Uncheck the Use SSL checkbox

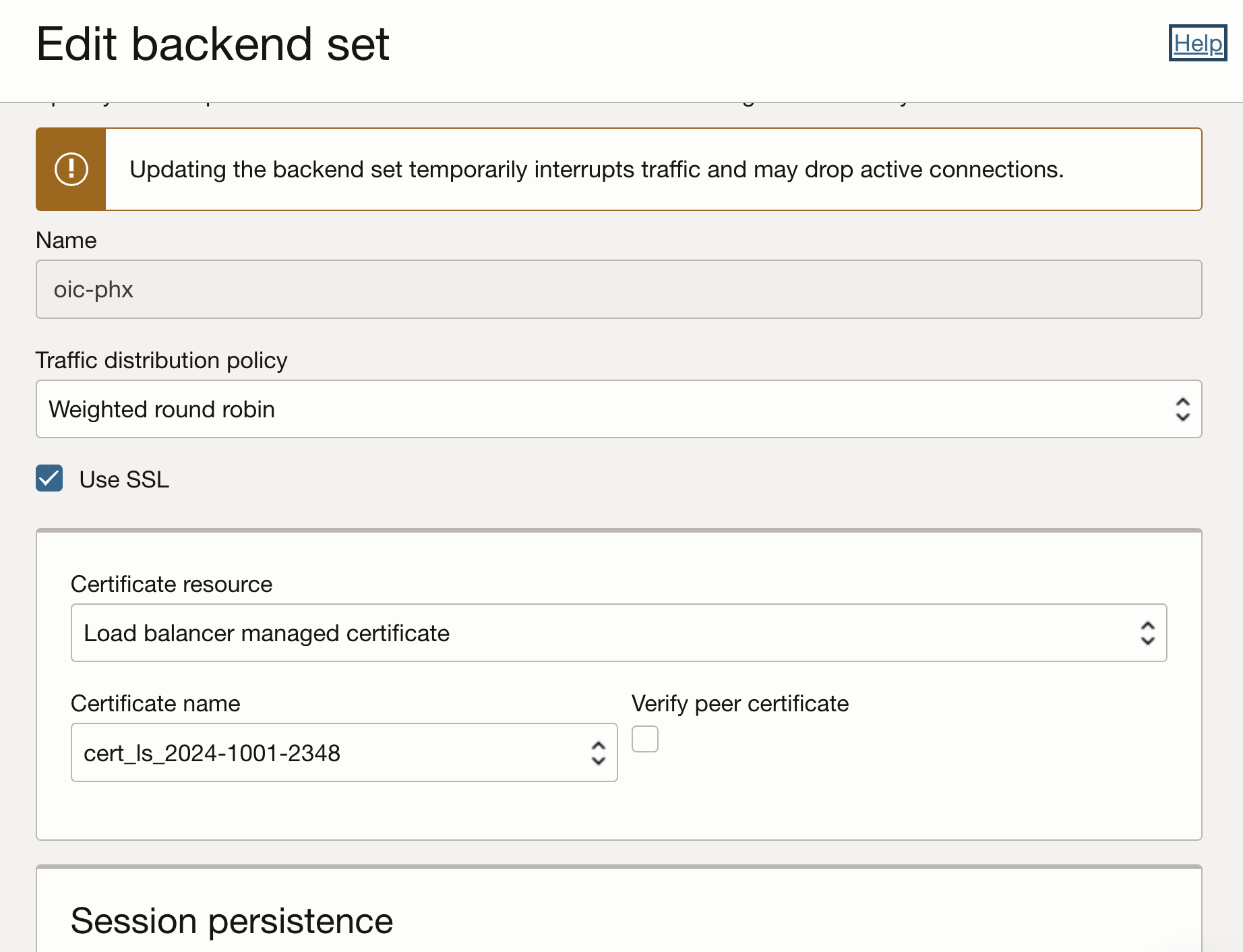pyautogui.click(x=49, y=478)
